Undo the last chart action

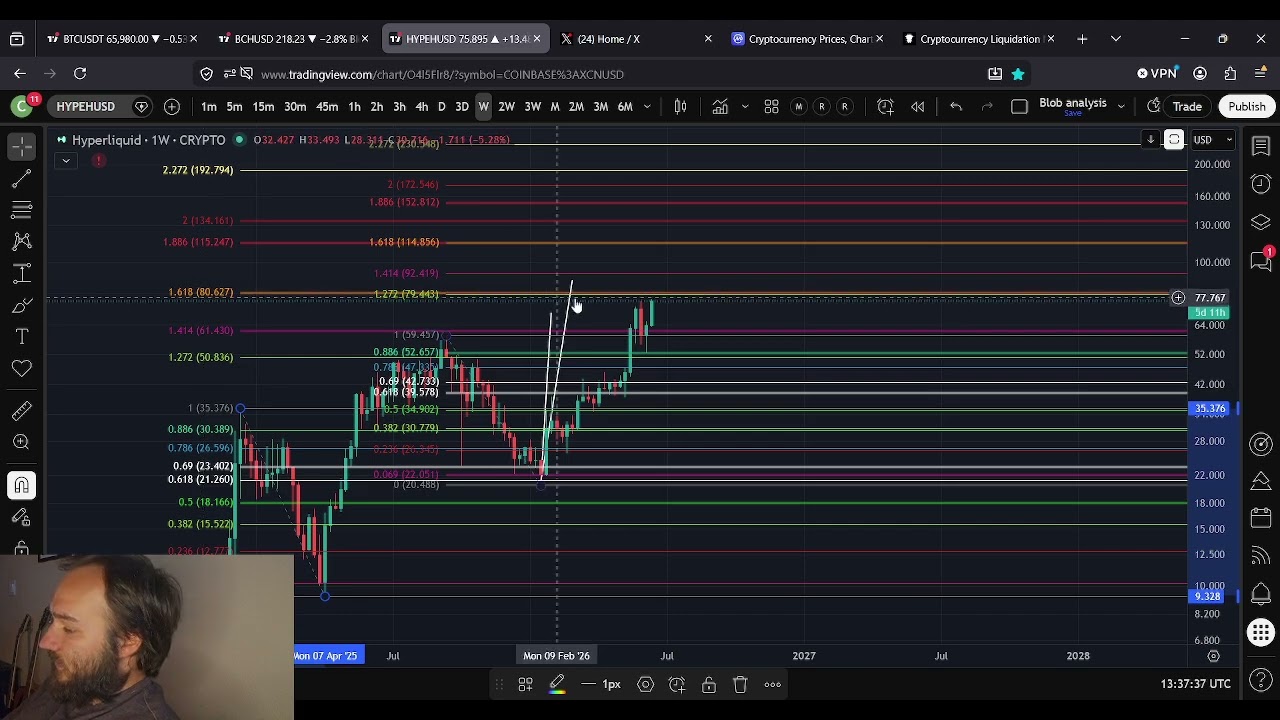pos(956,107)
